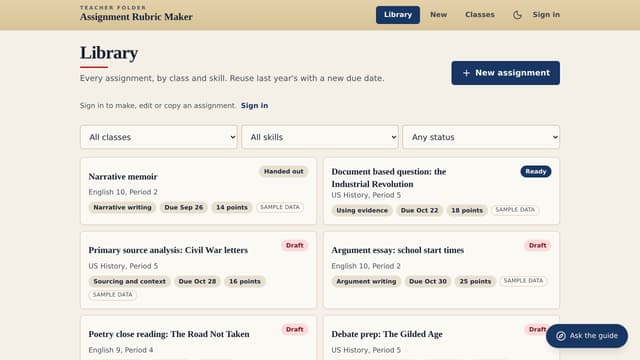This screenshot has height=360, width=640.
Task: Click the Argument writing skill tag
Action: pos(366,282)
